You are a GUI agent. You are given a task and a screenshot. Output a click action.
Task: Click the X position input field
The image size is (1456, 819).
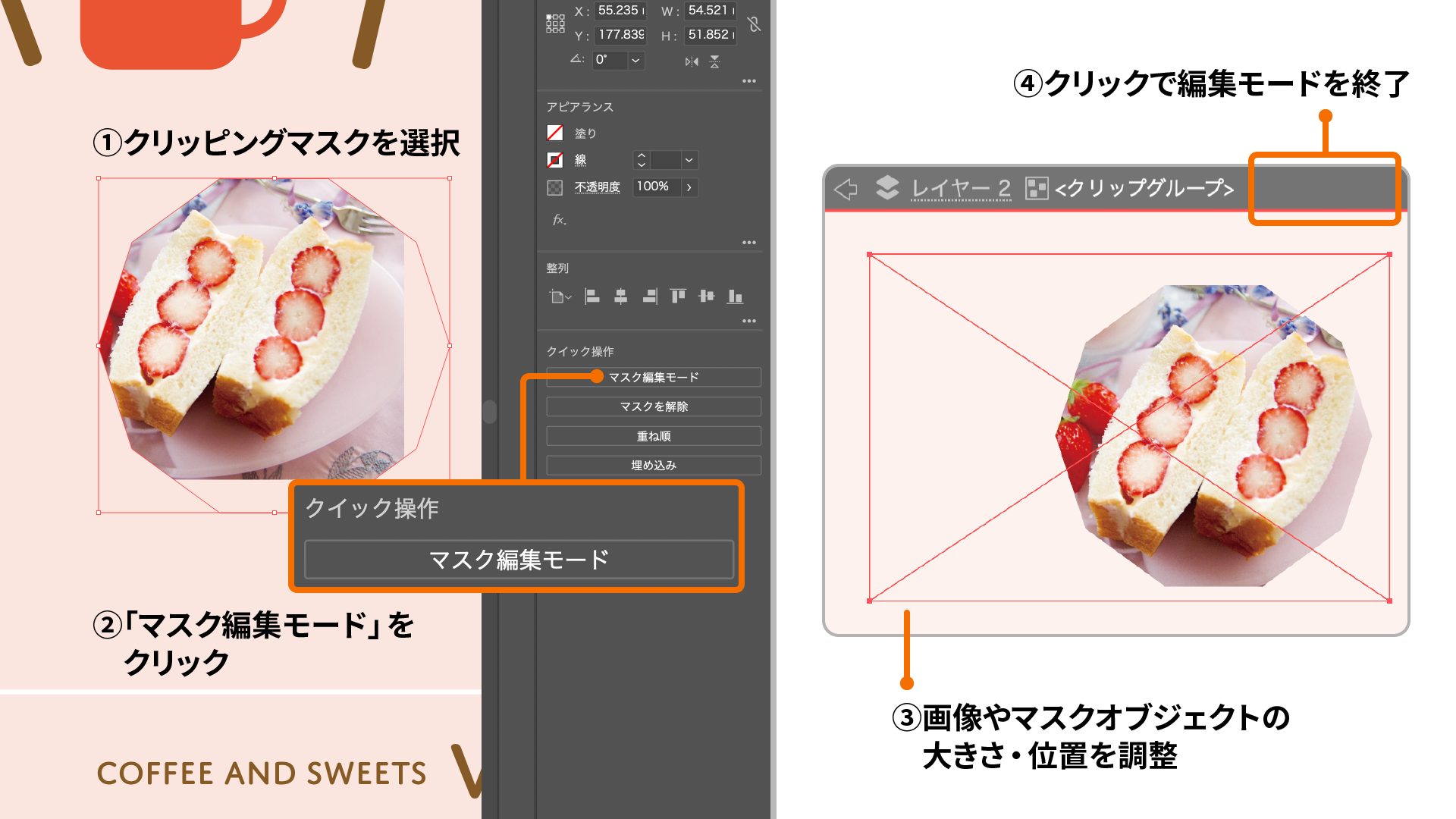(x=620, y=11)
